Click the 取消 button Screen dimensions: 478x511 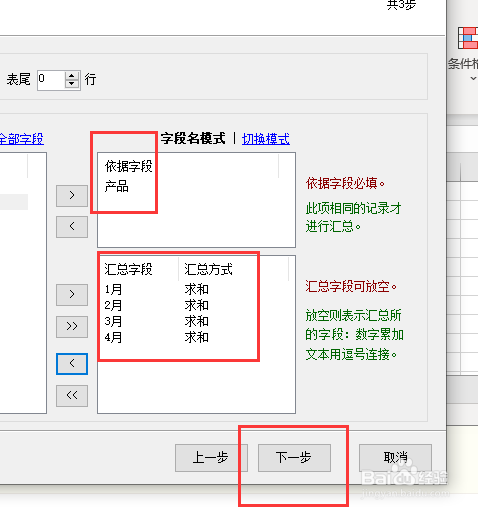pos(395,458)
